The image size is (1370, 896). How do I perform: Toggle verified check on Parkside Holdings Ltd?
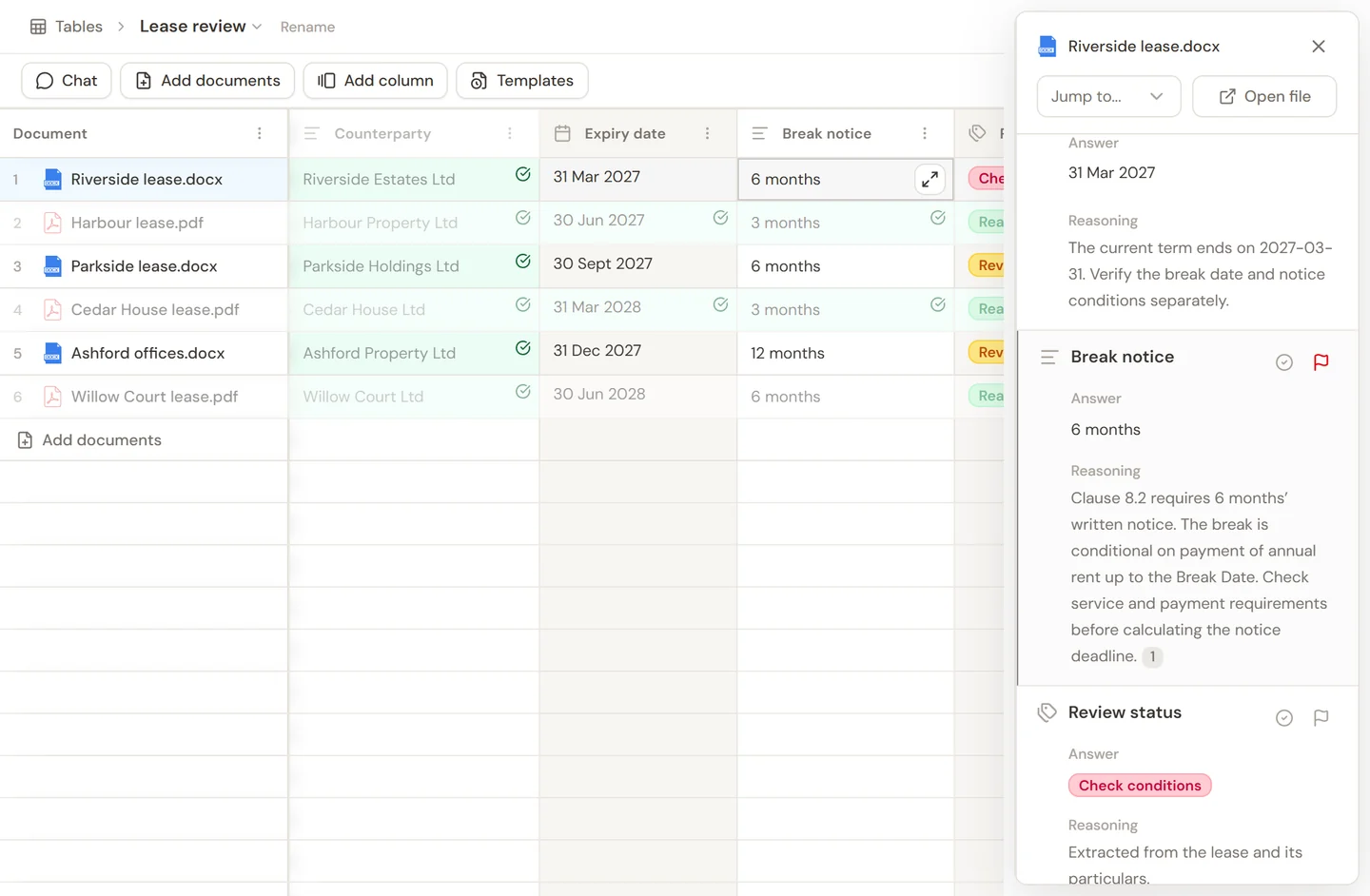[x=523, y=262]
